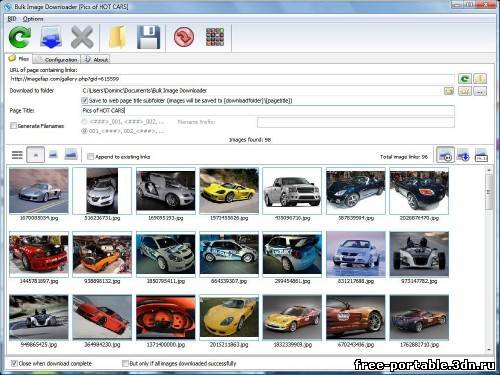The height and width of the screenshot is (375, 500).
Task: Select the smallest thumbnail size icon
Action: click(x=36, y=155)
